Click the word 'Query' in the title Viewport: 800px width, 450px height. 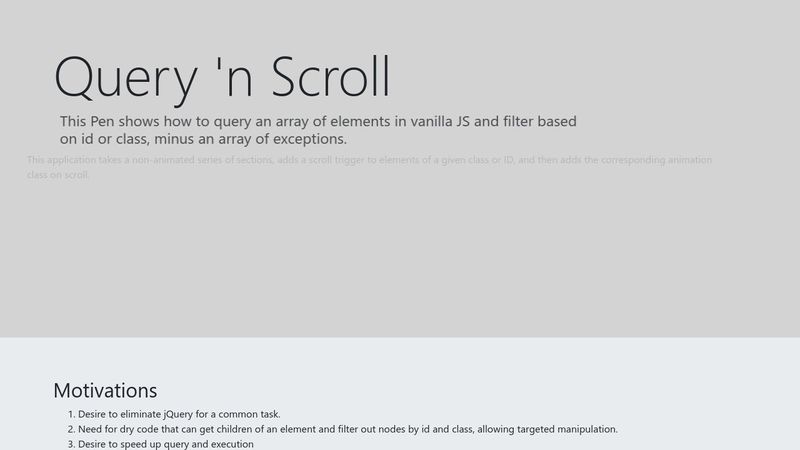click(x=126, y=79)
